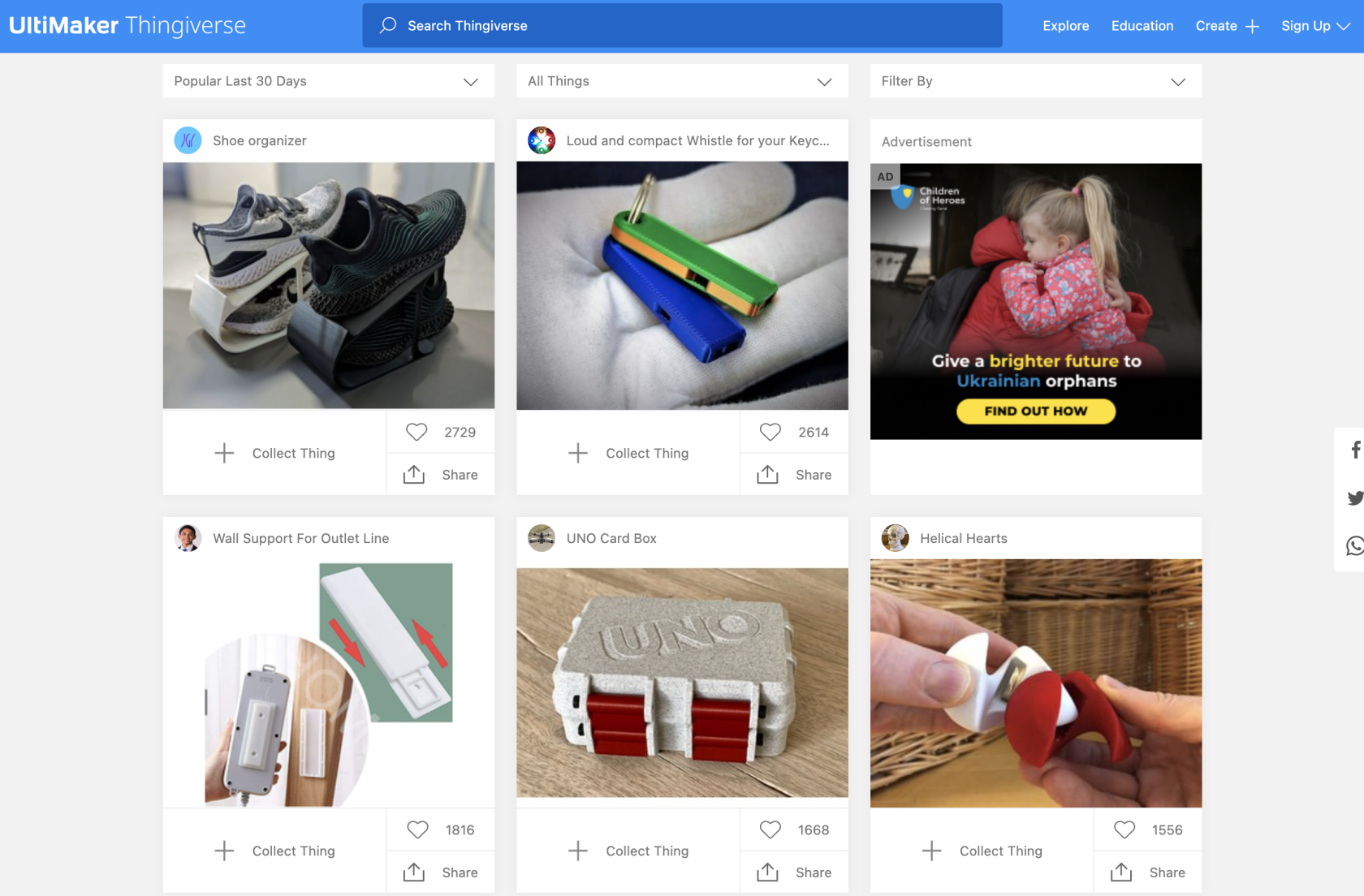
Task: Click the 2614 likes count
Action: tap(814, 432)
